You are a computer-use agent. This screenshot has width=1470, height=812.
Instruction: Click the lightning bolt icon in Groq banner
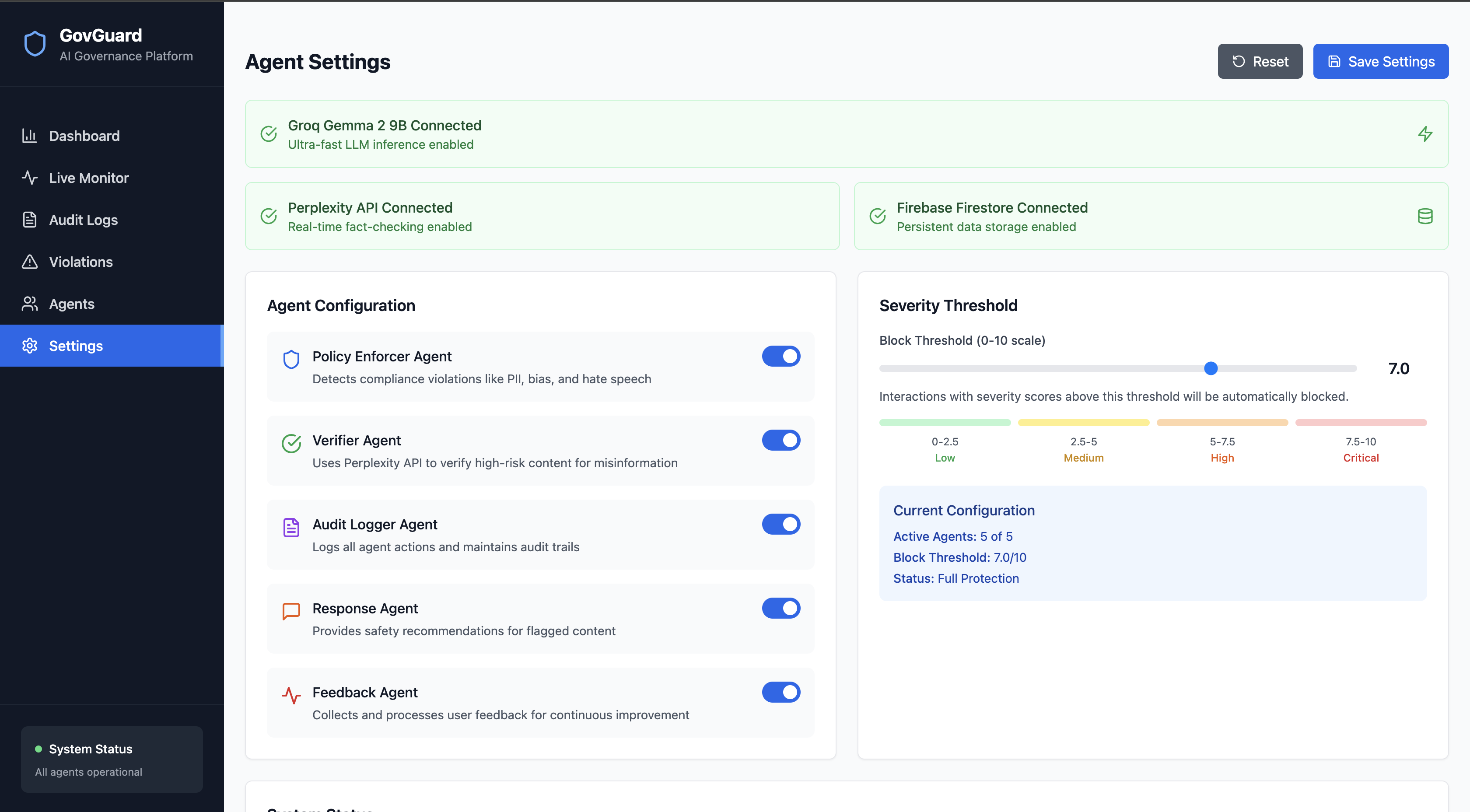point(1425,134)
